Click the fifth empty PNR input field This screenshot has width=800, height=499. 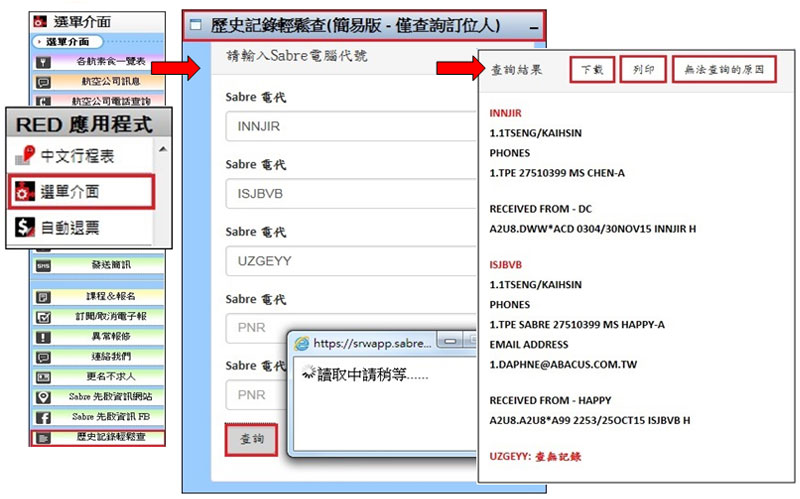[257, 395]
